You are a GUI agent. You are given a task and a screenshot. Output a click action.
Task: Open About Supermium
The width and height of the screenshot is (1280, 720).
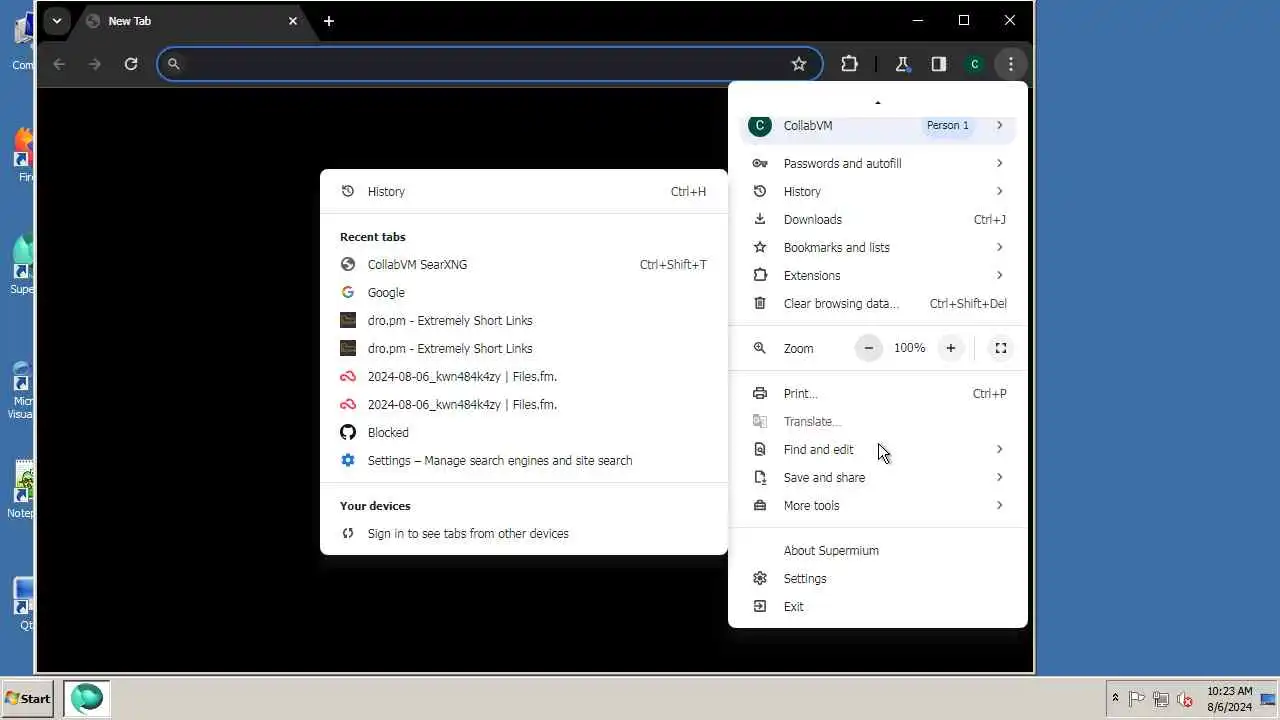[878, 550]
